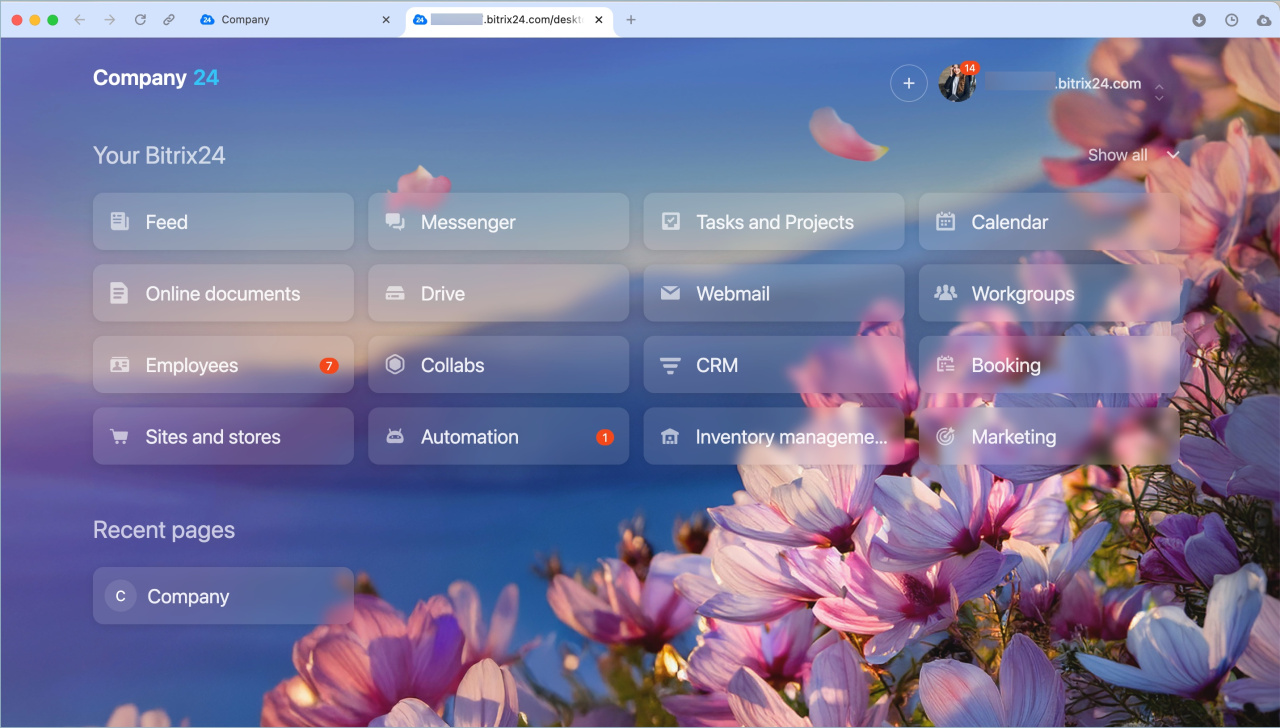The width and height of the screenshot is (1280, 728).
Task: Click the link icon in the toolbar
Action: pyautogui.click(x=169, y=19)
